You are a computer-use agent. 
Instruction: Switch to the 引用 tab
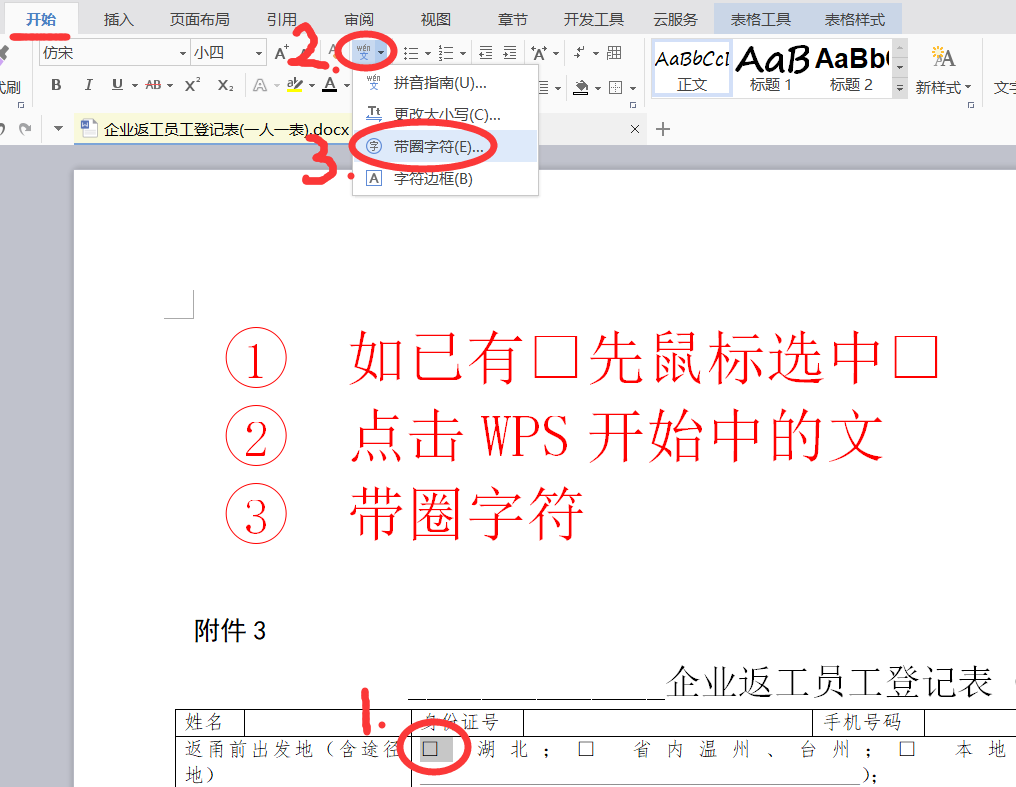tap(282, 19)
